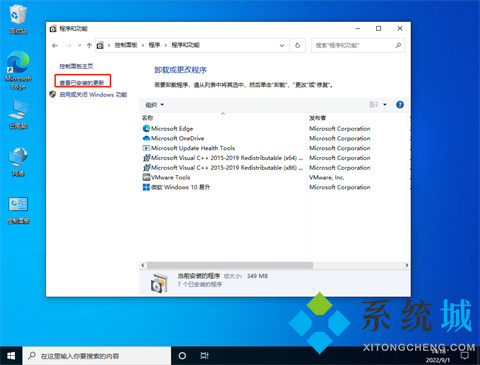Click the Microsoft Edge icon in program list
Screen dimensions: 480x365
[x=146, y=128]
